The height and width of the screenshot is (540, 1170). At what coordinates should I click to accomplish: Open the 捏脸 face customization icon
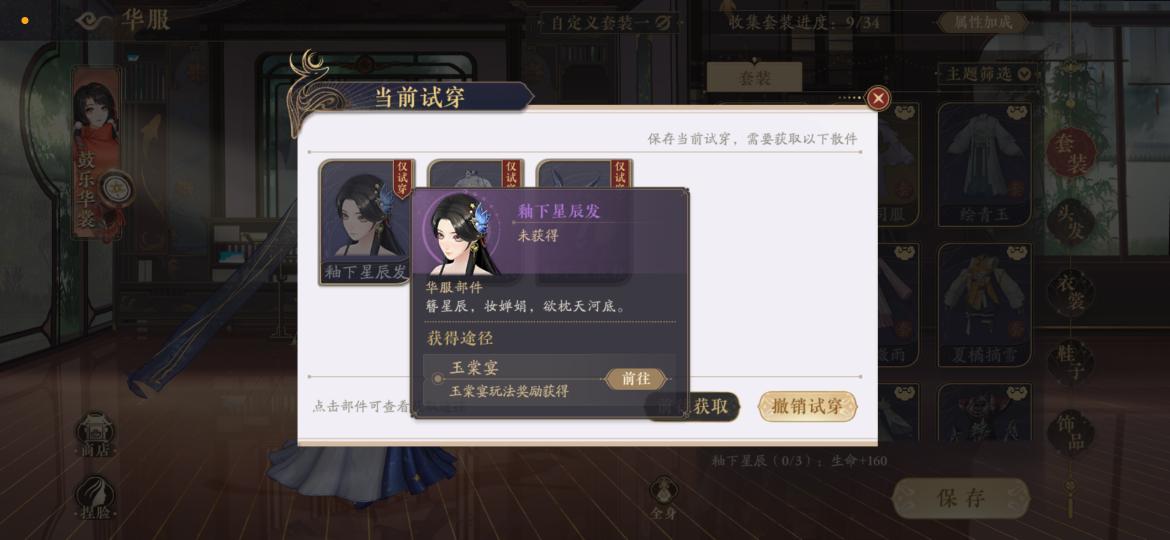95,498
